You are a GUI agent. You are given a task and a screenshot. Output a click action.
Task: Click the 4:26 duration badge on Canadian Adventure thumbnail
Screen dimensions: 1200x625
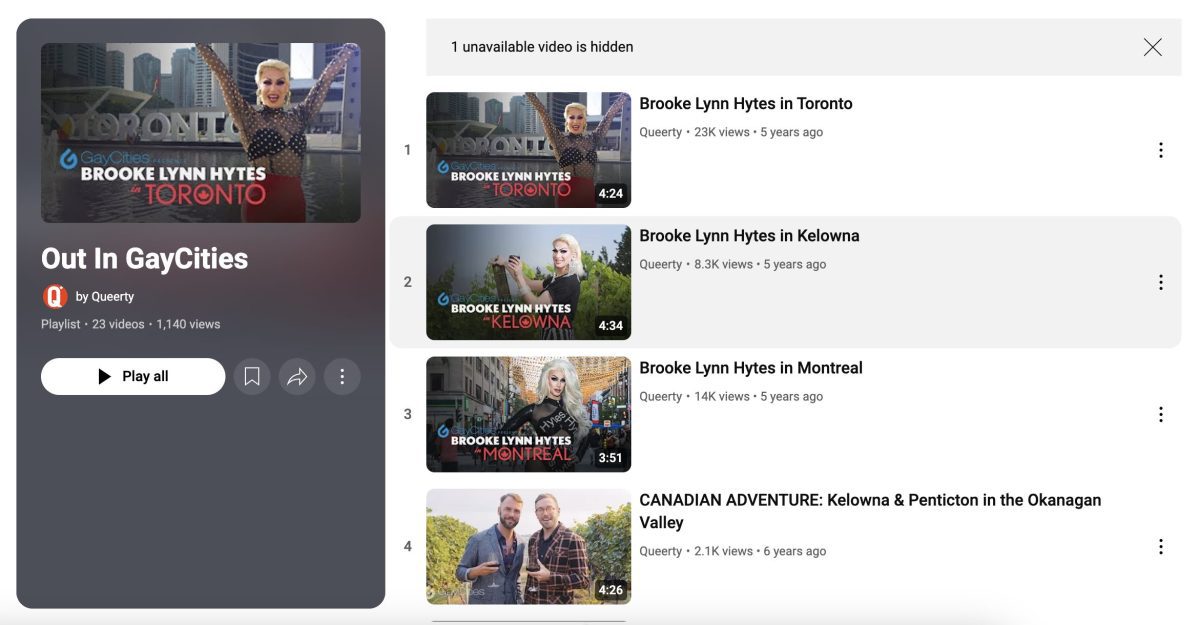click(x=610, y=590)
